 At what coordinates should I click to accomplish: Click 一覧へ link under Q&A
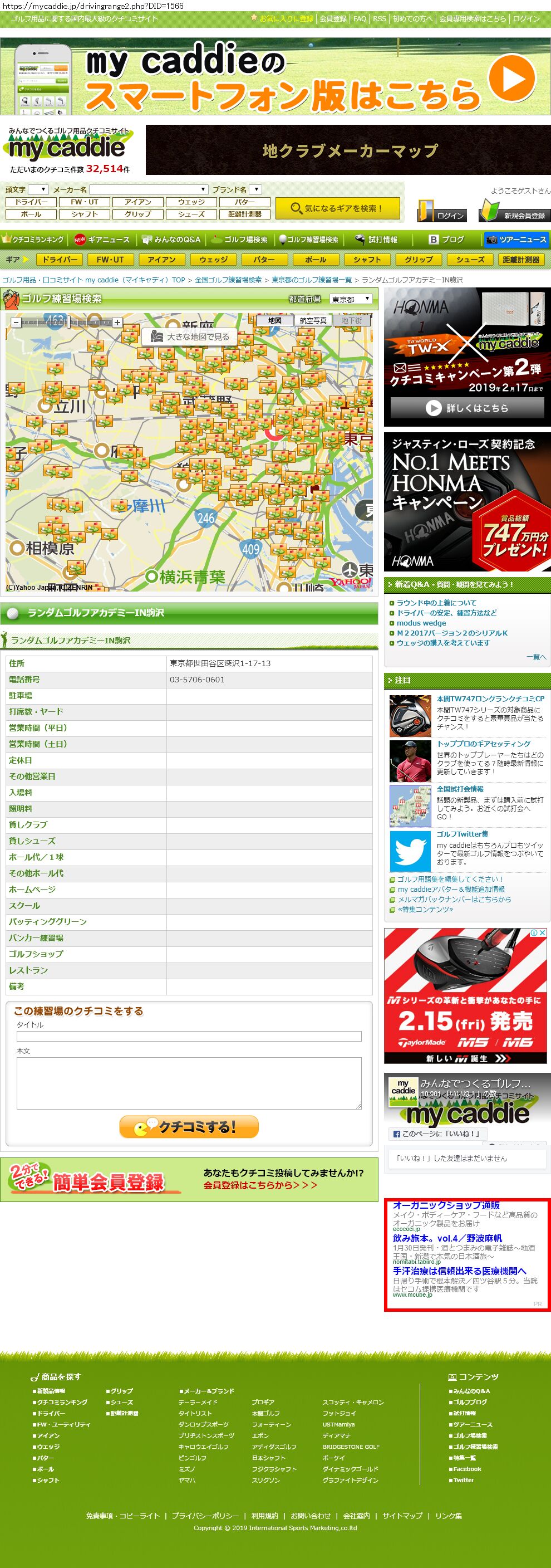(537, 656)
